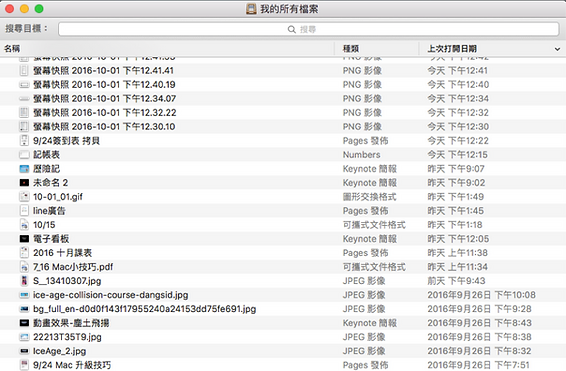Select file name S__13410307.jpg
This screenshot has width=566, height=371.
pos(67,281)
